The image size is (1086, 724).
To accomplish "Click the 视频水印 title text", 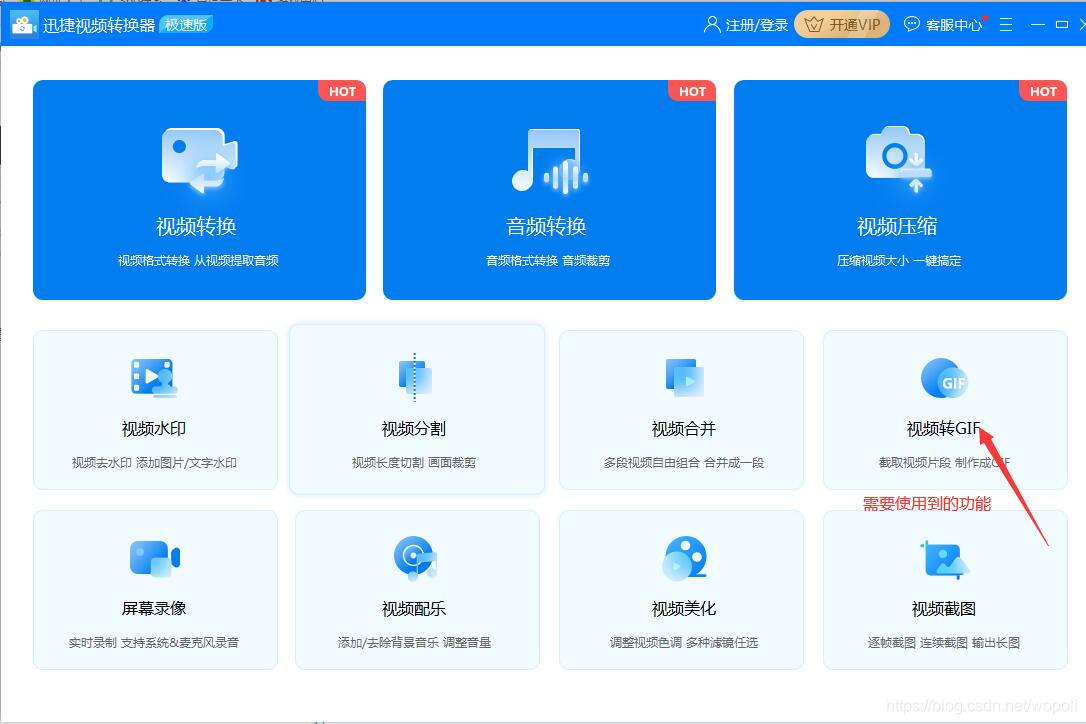I will [x=154, y=429].
